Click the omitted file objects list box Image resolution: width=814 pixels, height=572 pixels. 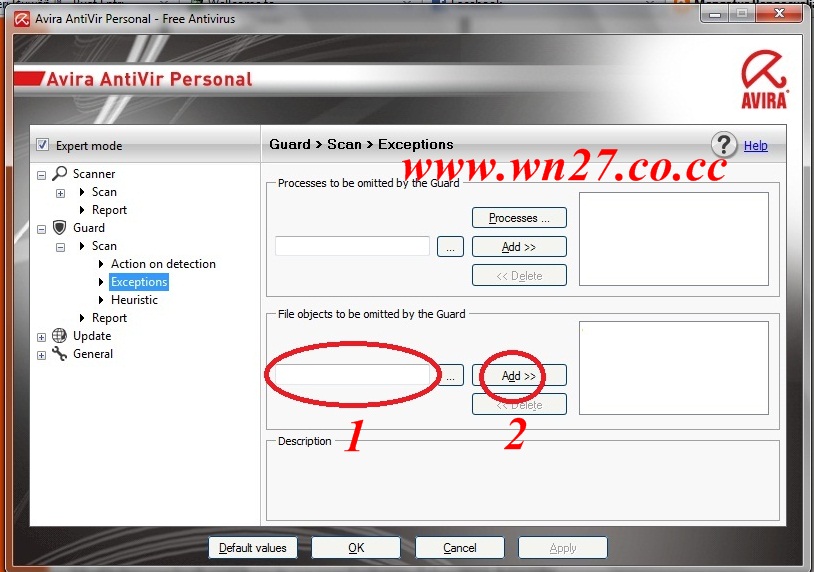pyautogui.click(x=674, y=367)
